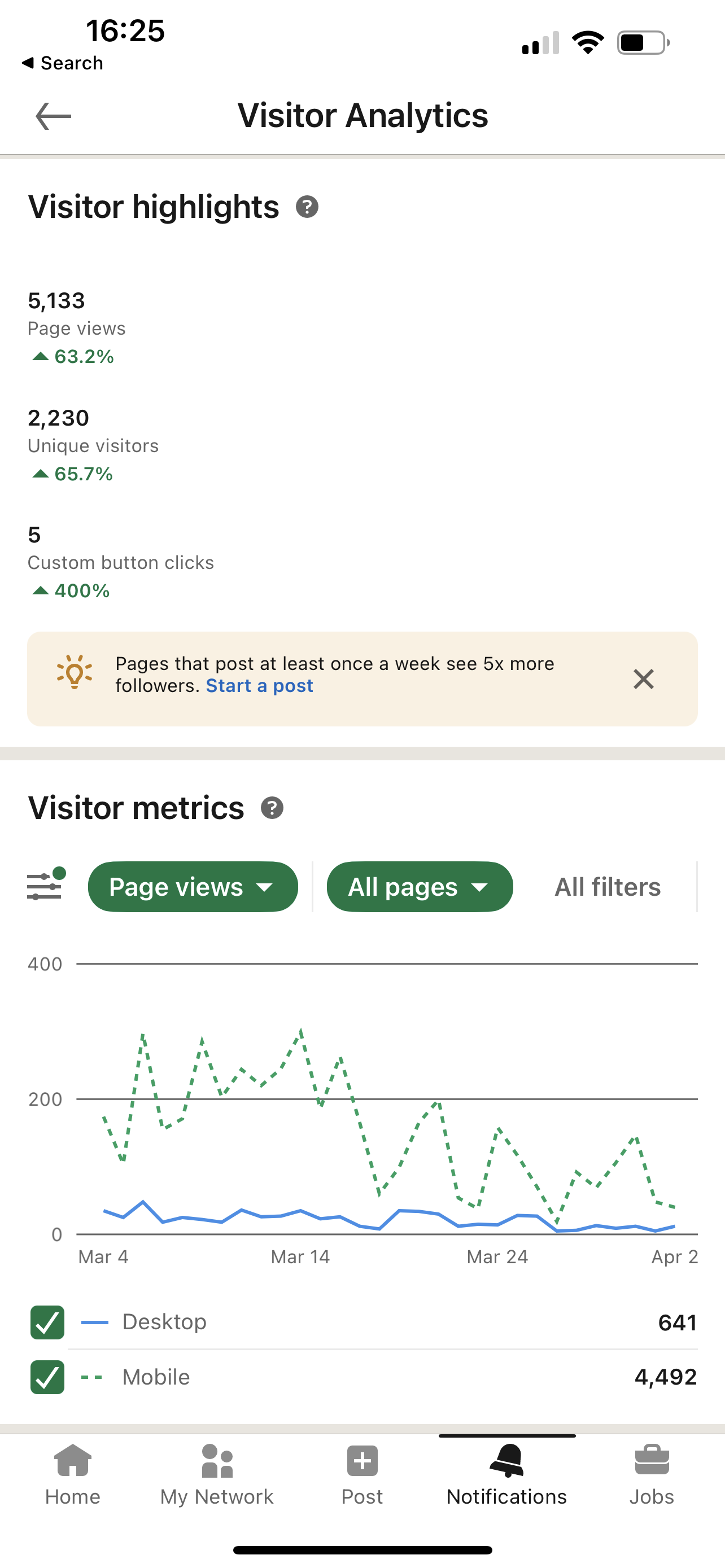Viewport: 725px width, 1568px height.
Task: Create a new Post
Action: [x=362, y=1474]
